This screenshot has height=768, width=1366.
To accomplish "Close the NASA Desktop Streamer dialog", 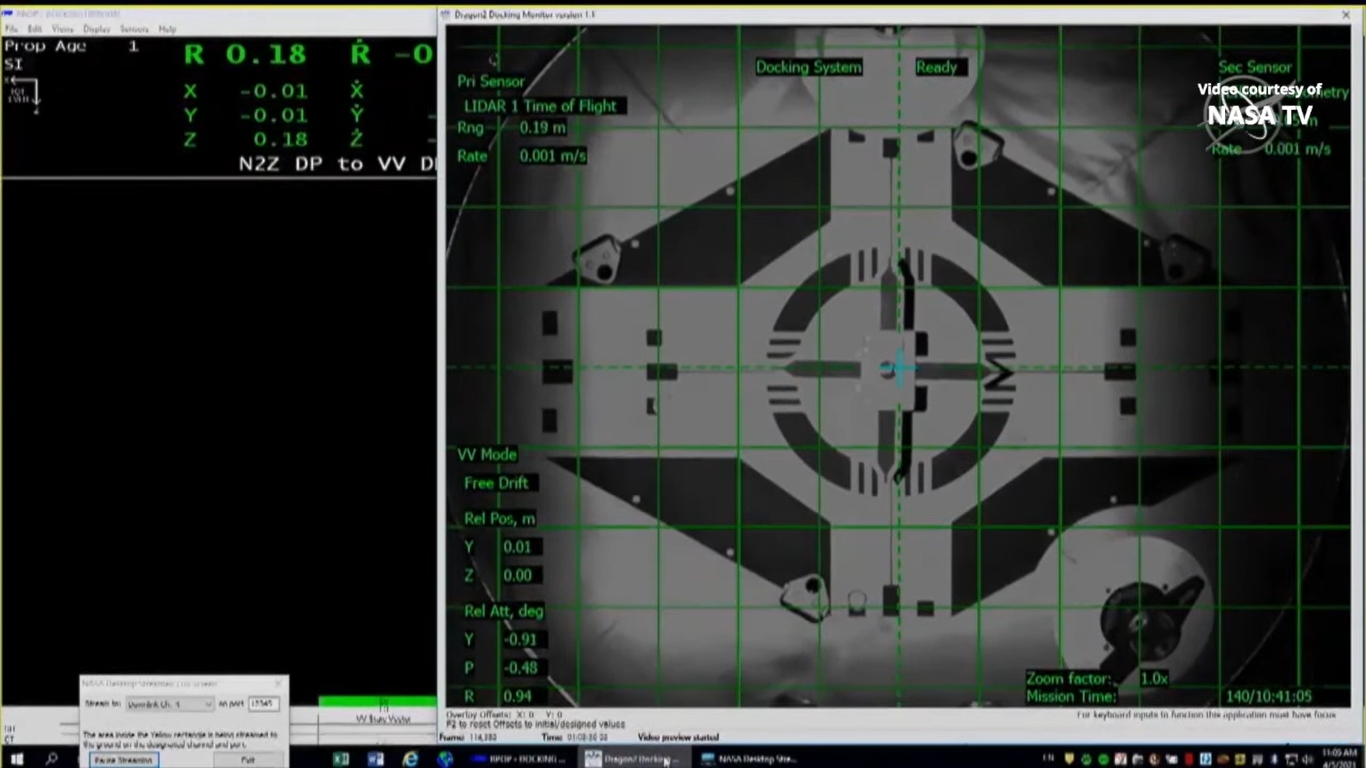I will 278,684.
